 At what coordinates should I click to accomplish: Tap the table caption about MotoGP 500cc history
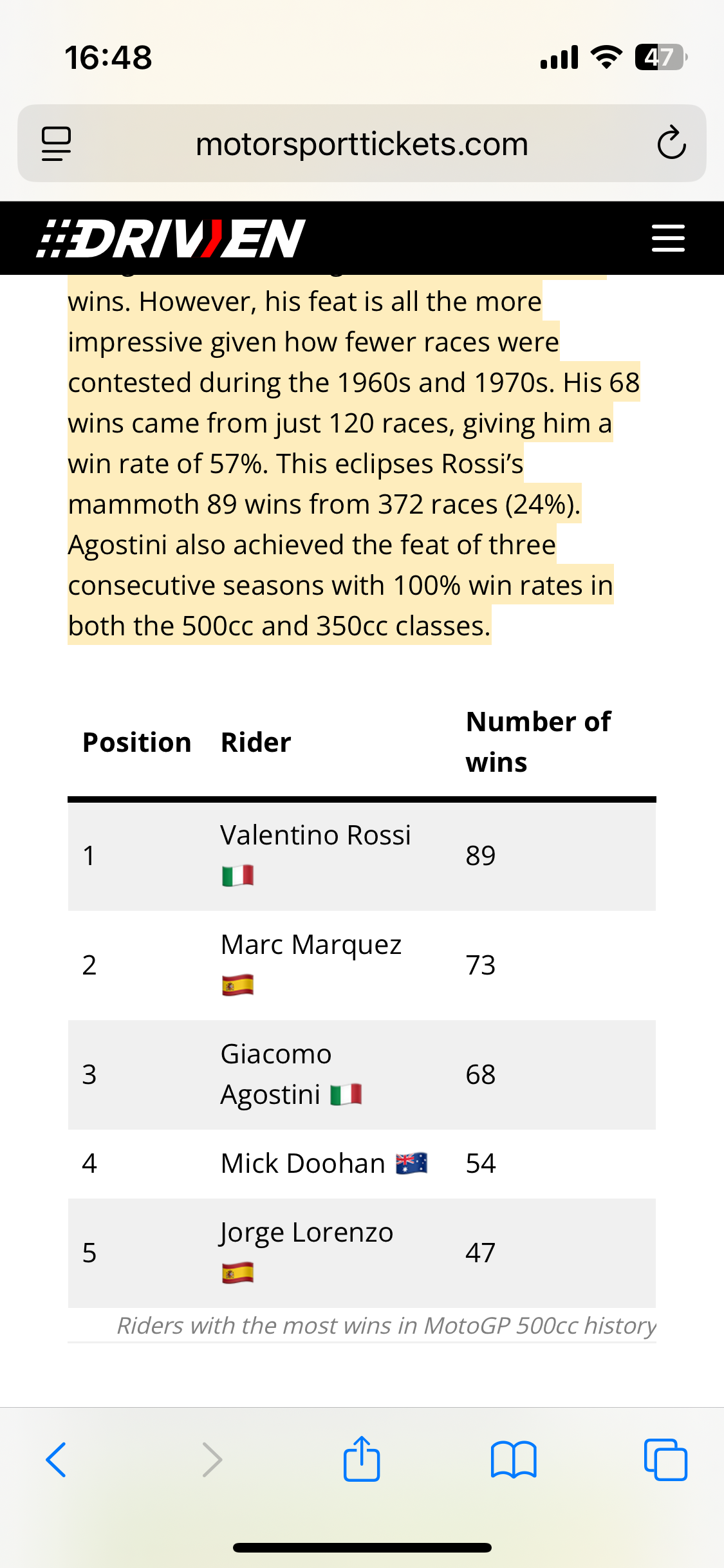point(386,1326)
